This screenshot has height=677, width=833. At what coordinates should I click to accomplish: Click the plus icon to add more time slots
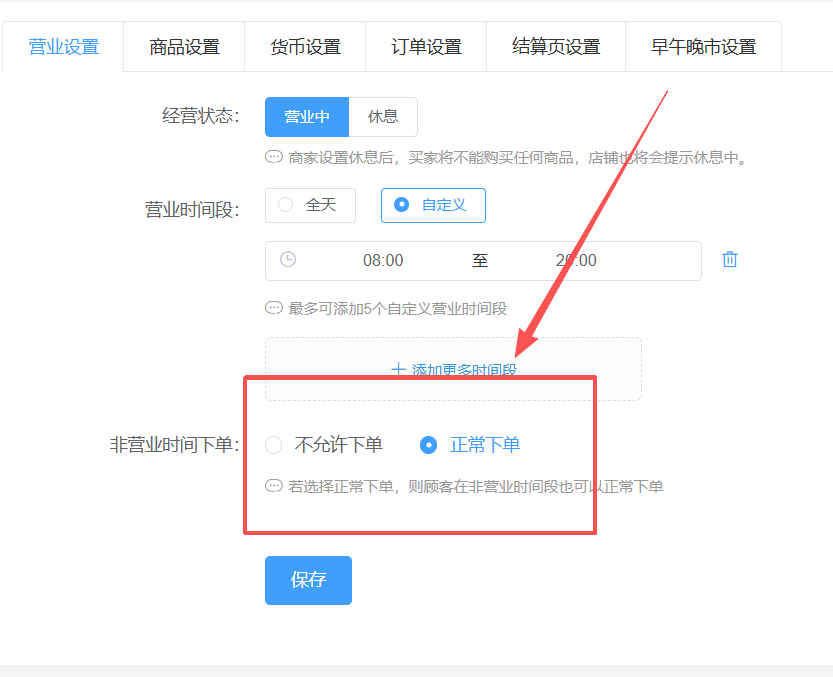click(398, 369)
